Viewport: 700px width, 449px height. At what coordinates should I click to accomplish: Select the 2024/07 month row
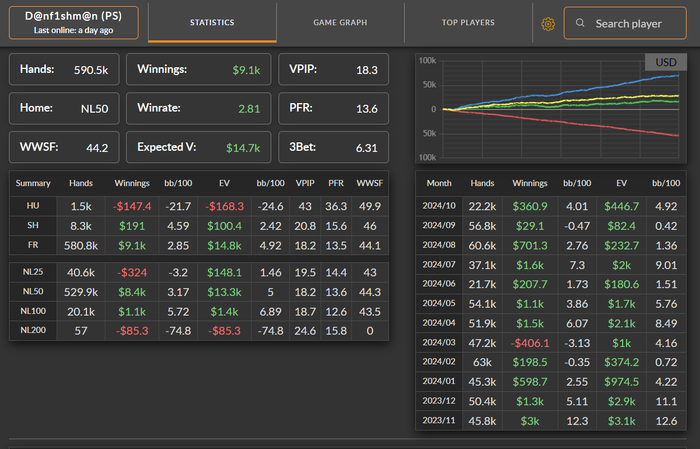[551, 265]
